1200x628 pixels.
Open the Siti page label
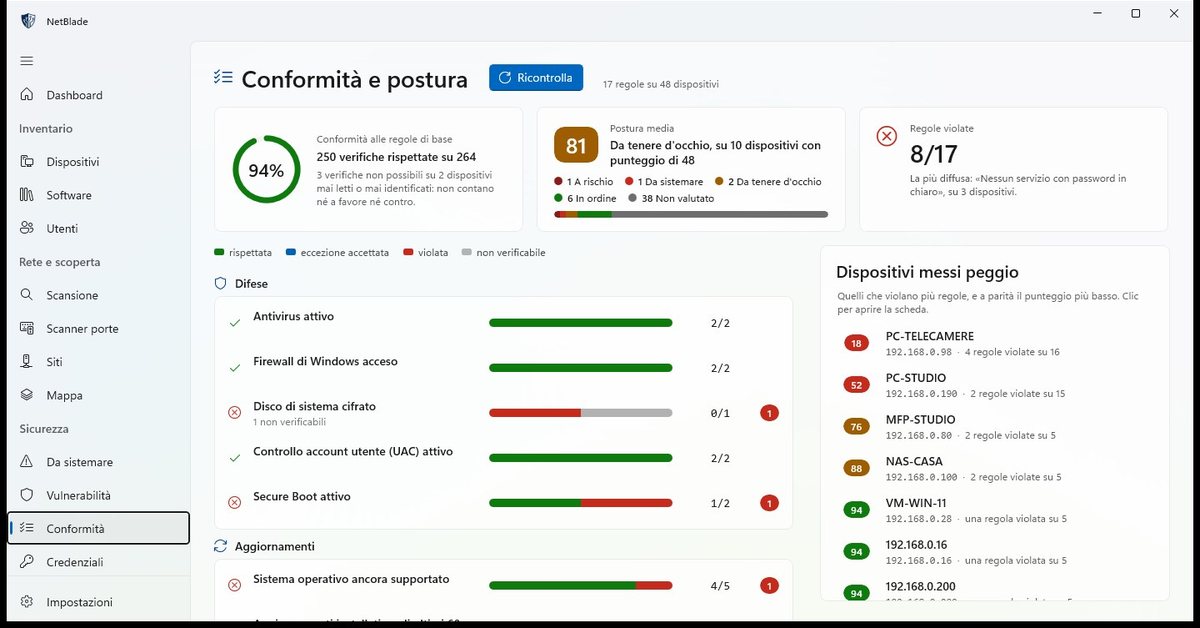point(55,362)
